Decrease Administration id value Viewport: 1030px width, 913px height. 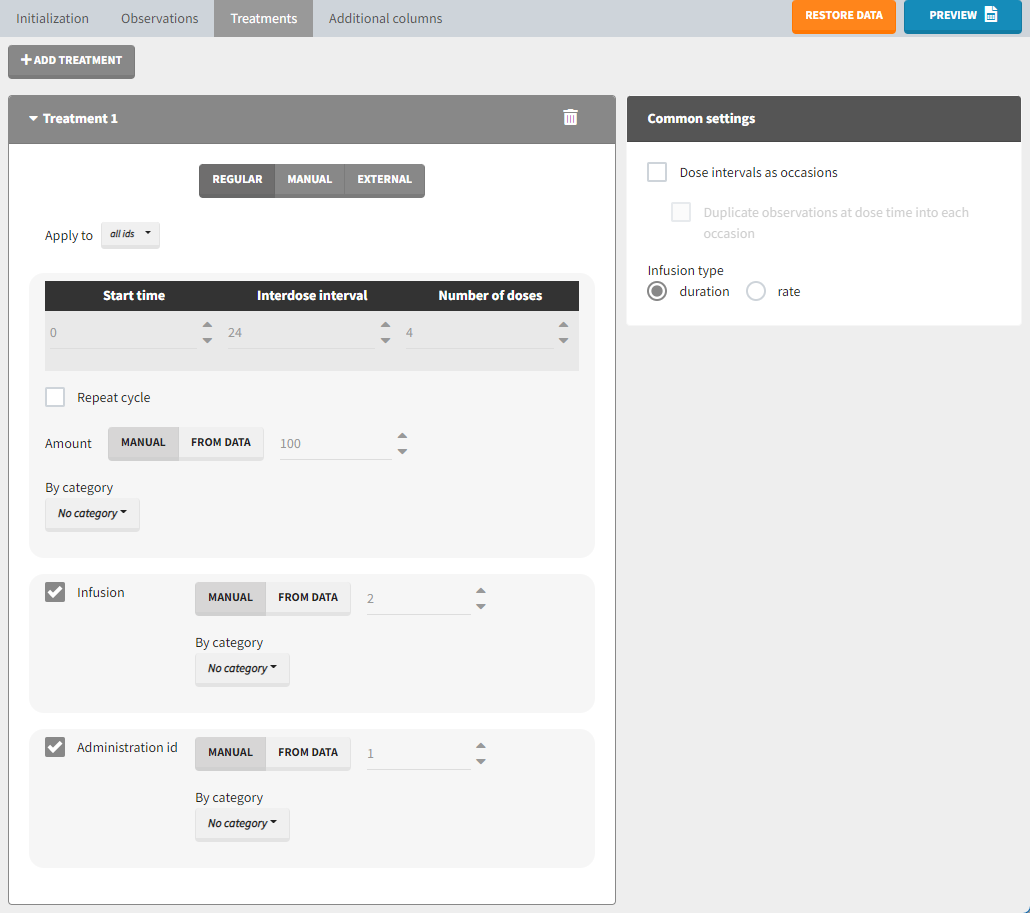(x=481, y=762)
